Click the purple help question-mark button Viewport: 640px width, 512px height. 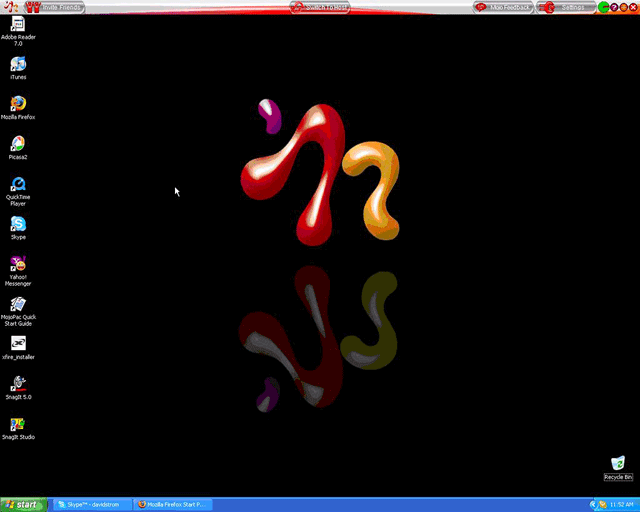(x=614, y=7)
